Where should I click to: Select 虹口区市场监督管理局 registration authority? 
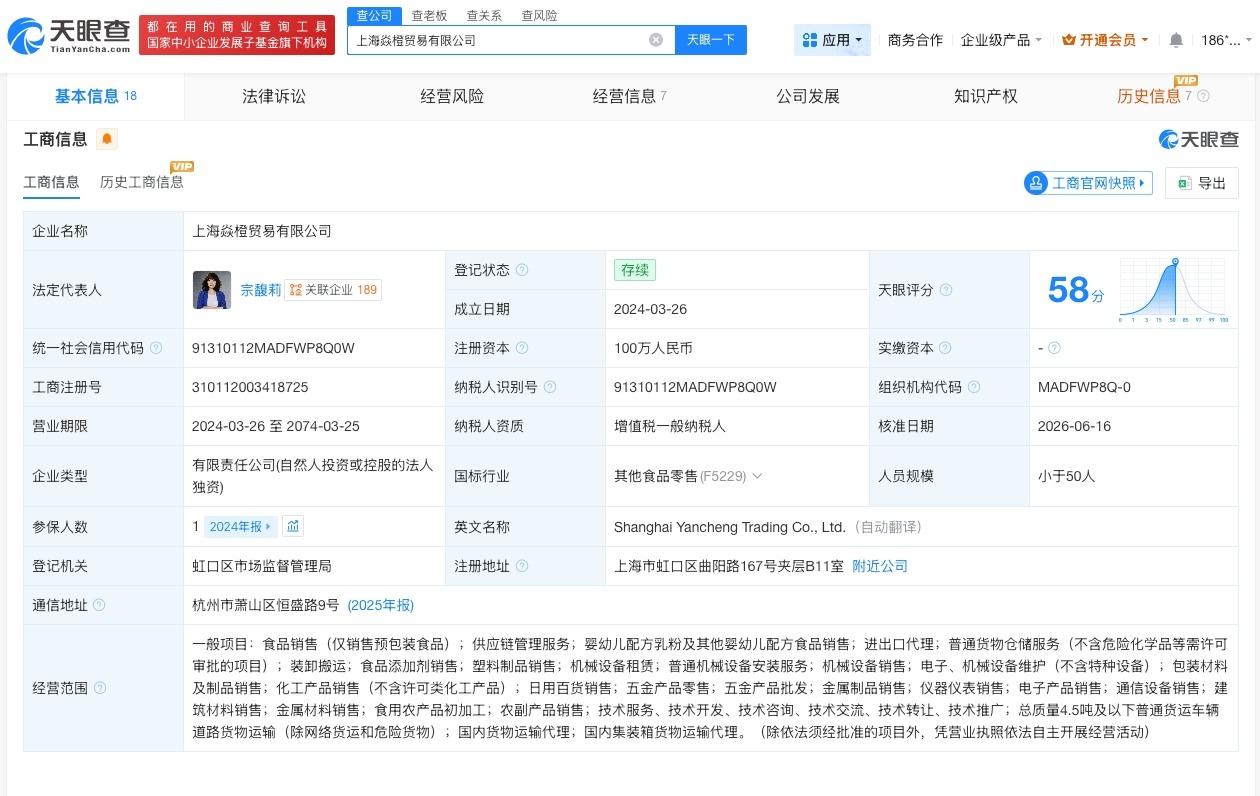point(262,566)
